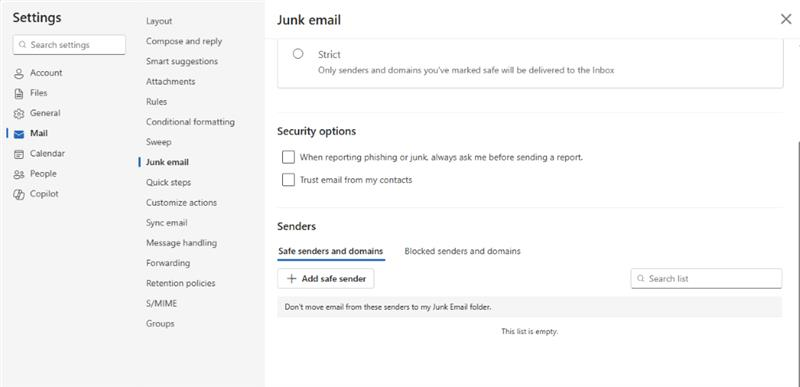The height and width of the screenshot is (387, 800).
Task: Close the Settings dialog with X
Action: [786, 19]
